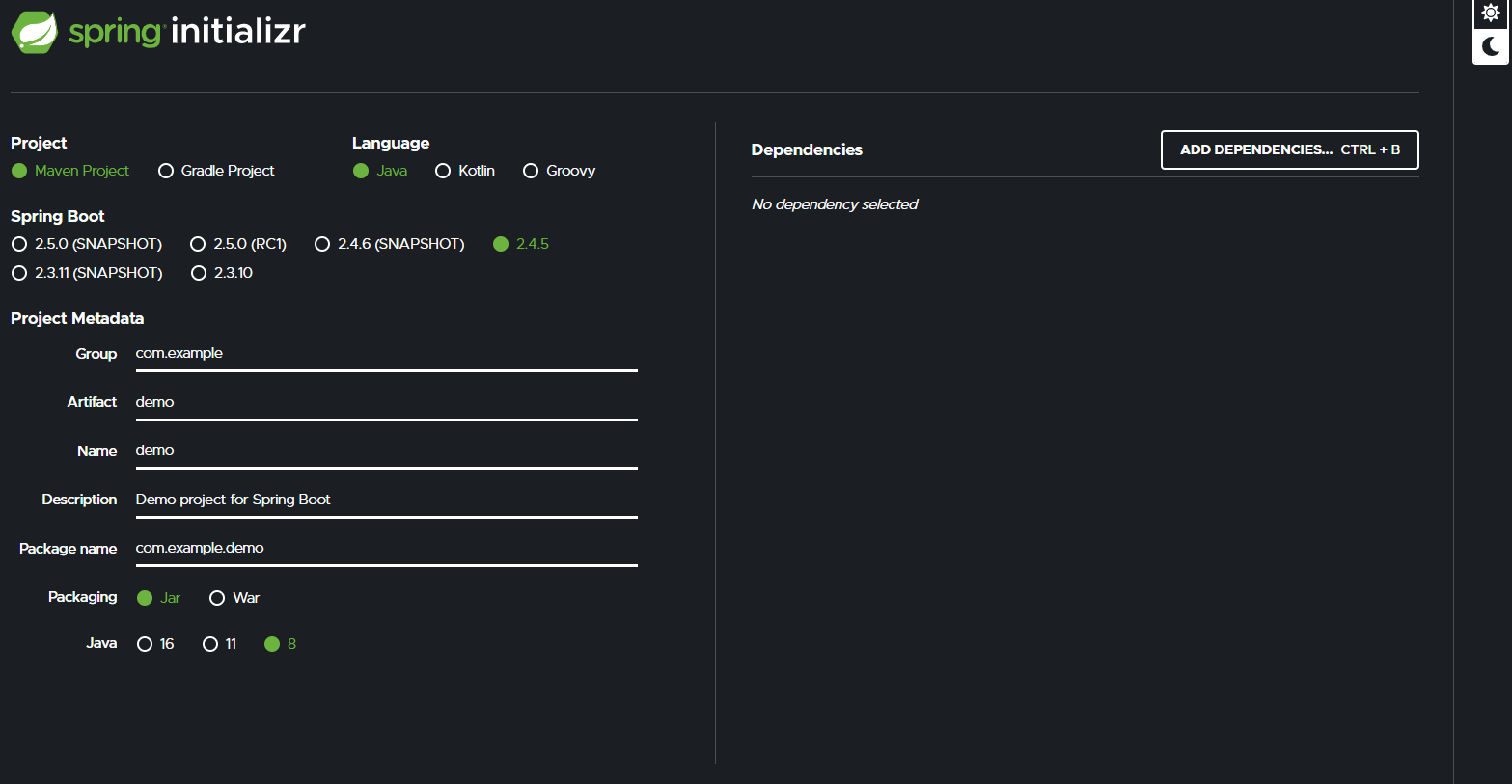Viewport: 1512px width, 784px height.
Task: Select Maven Project radio option
Action: (70, 171)
